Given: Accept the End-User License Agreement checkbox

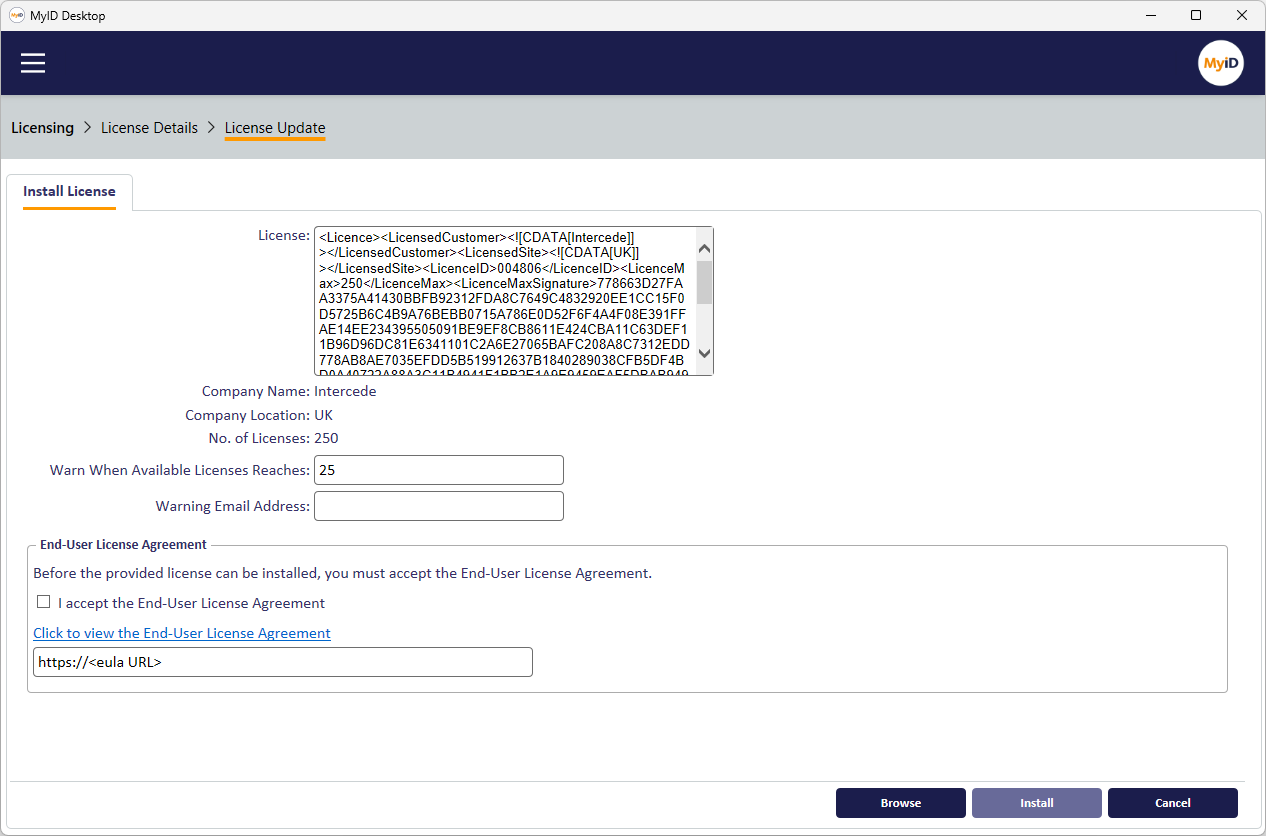Looking at the screenshot, I should click(x=44, y=602).
